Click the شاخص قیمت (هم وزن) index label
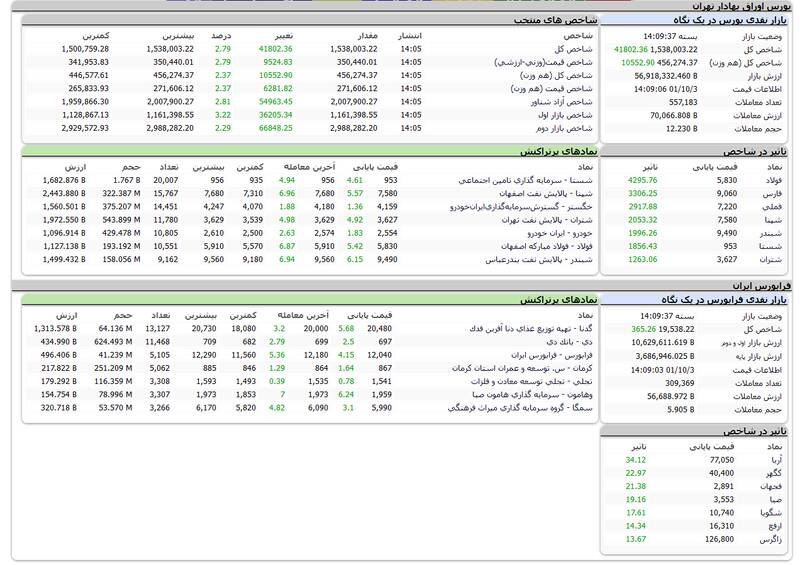Viewport: 800px width, 565px height. click(x=552, y=89)
